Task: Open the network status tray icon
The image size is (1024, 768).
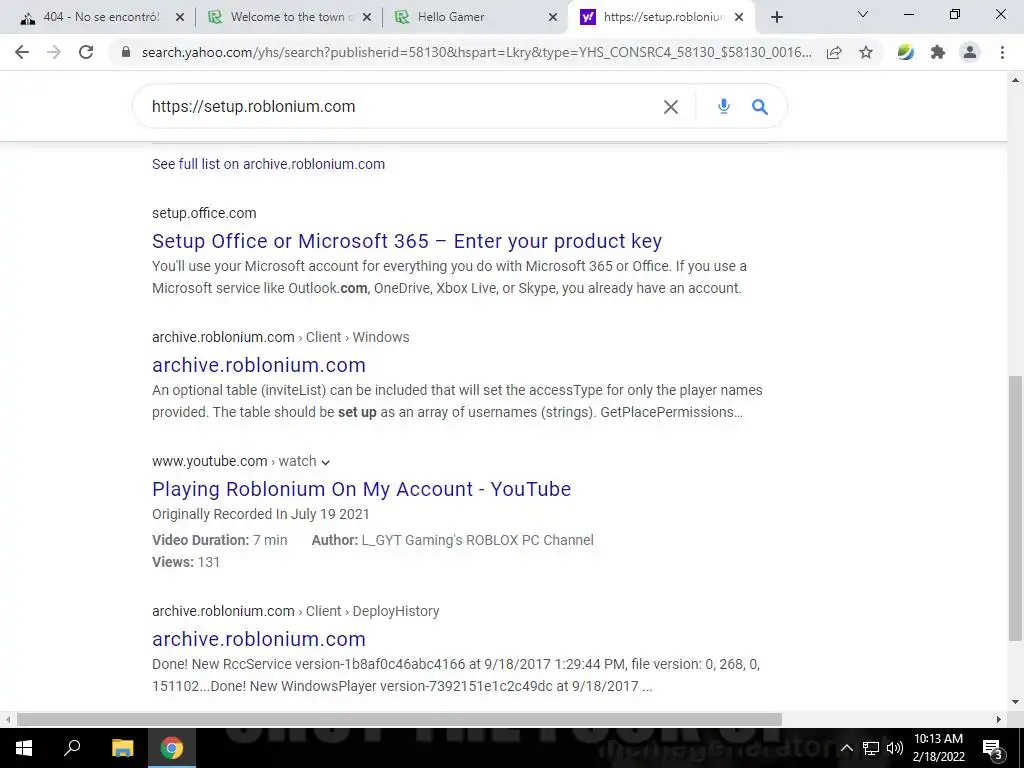Action: [x=871, y=748]
